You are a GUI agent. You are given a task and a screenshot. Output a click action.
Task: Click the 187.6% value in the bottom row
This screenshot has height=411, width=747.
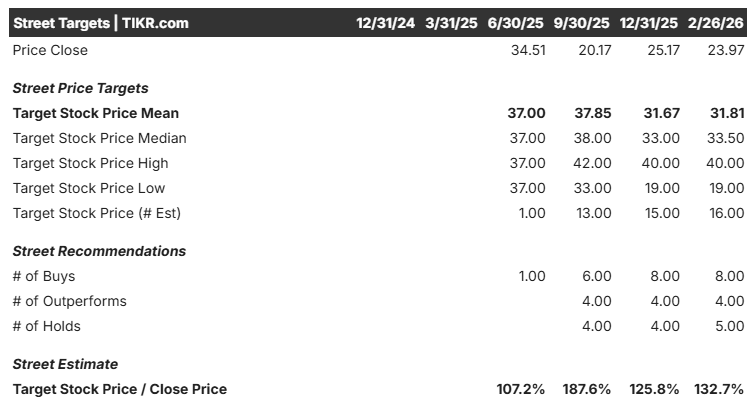coord(589,389)
